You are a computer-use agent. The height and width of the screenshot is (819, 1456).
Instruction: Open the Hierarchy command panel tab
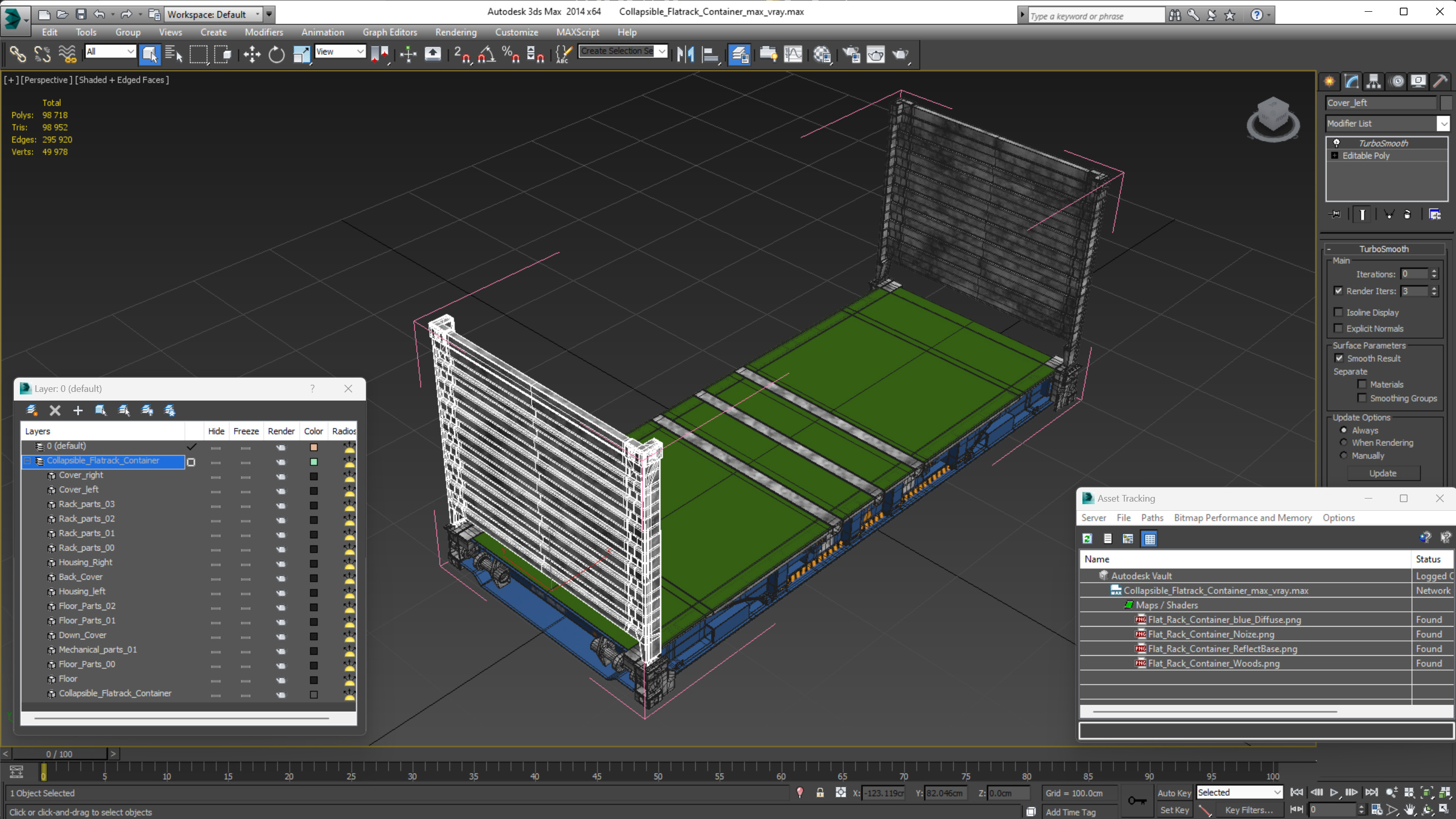1373,82
